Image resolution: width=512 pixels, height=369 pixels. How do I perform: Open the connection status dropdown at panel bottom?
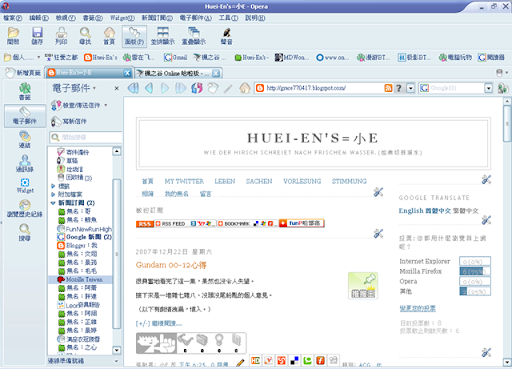[x=116, y=361]
